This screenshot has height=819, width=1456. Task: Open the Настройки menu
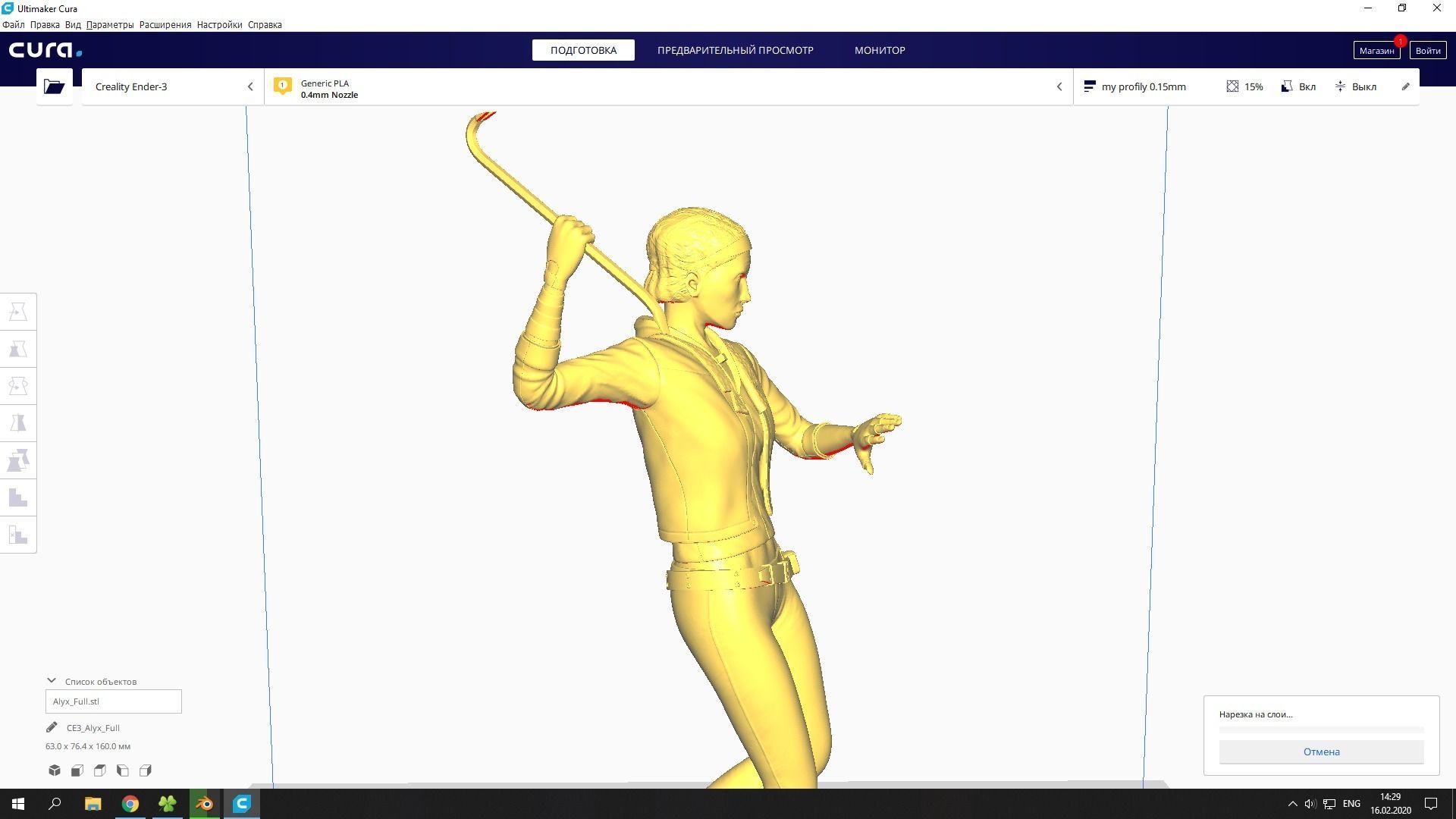tap(219, 24)
